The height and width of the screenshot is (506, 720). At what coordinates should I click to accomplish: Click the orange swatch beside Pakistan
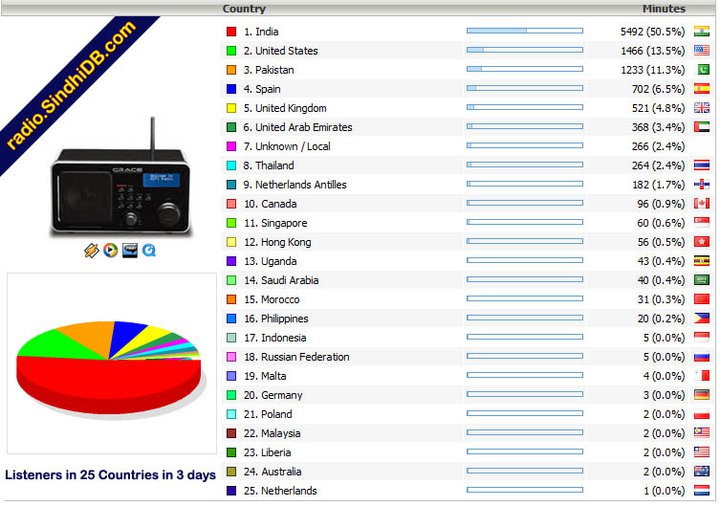pos(231,70)
